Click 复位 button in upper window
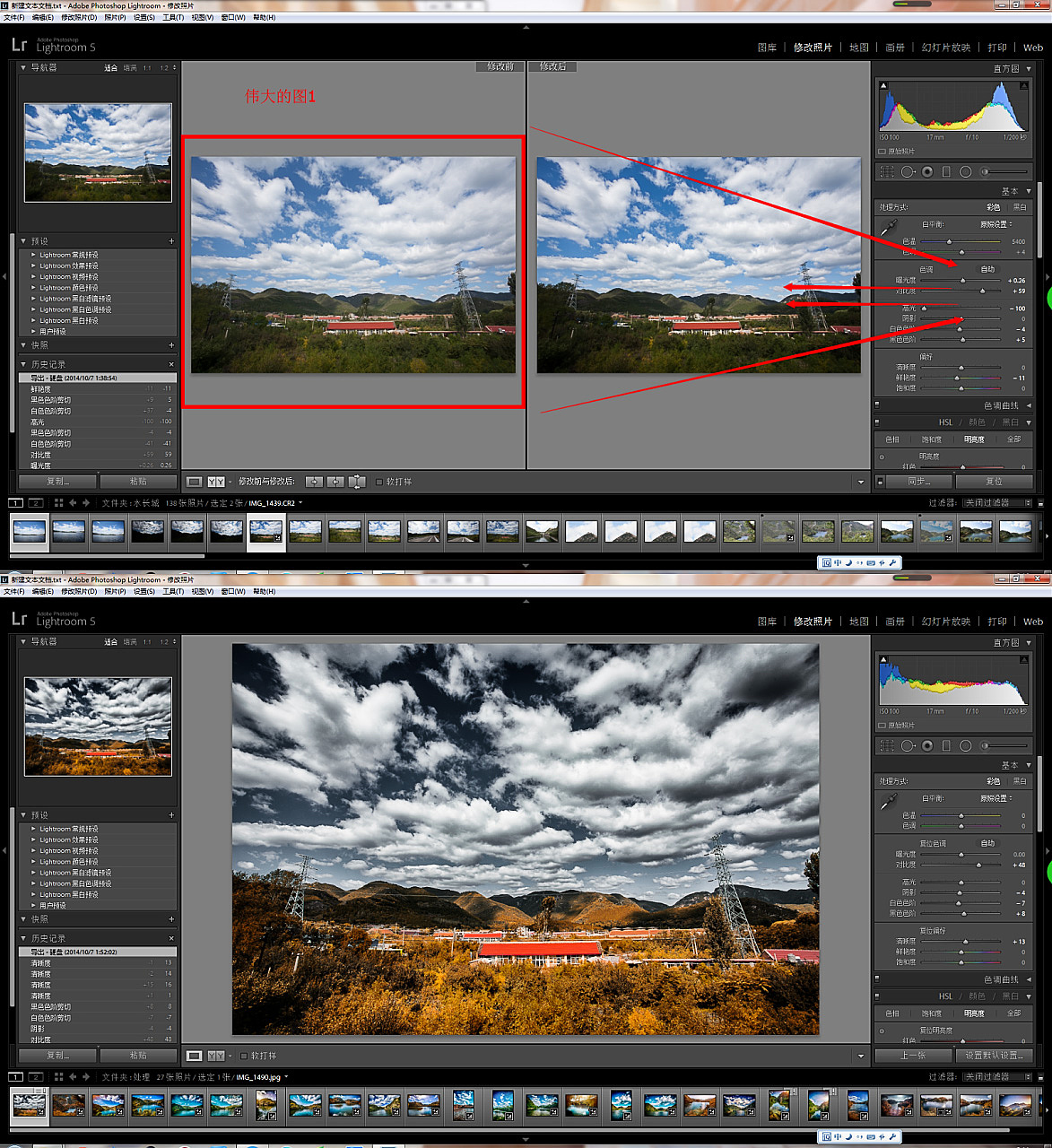The image size is (1052, 1148). tap(994, 482)
